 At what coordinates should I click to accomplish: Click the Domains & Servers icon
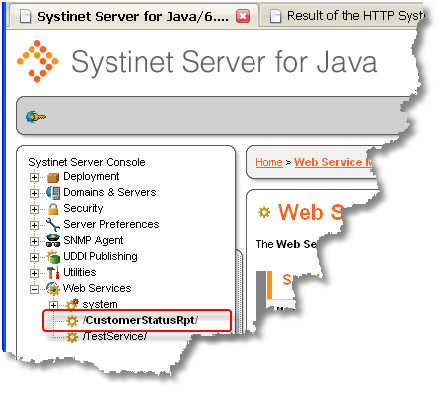pos(53,193)
